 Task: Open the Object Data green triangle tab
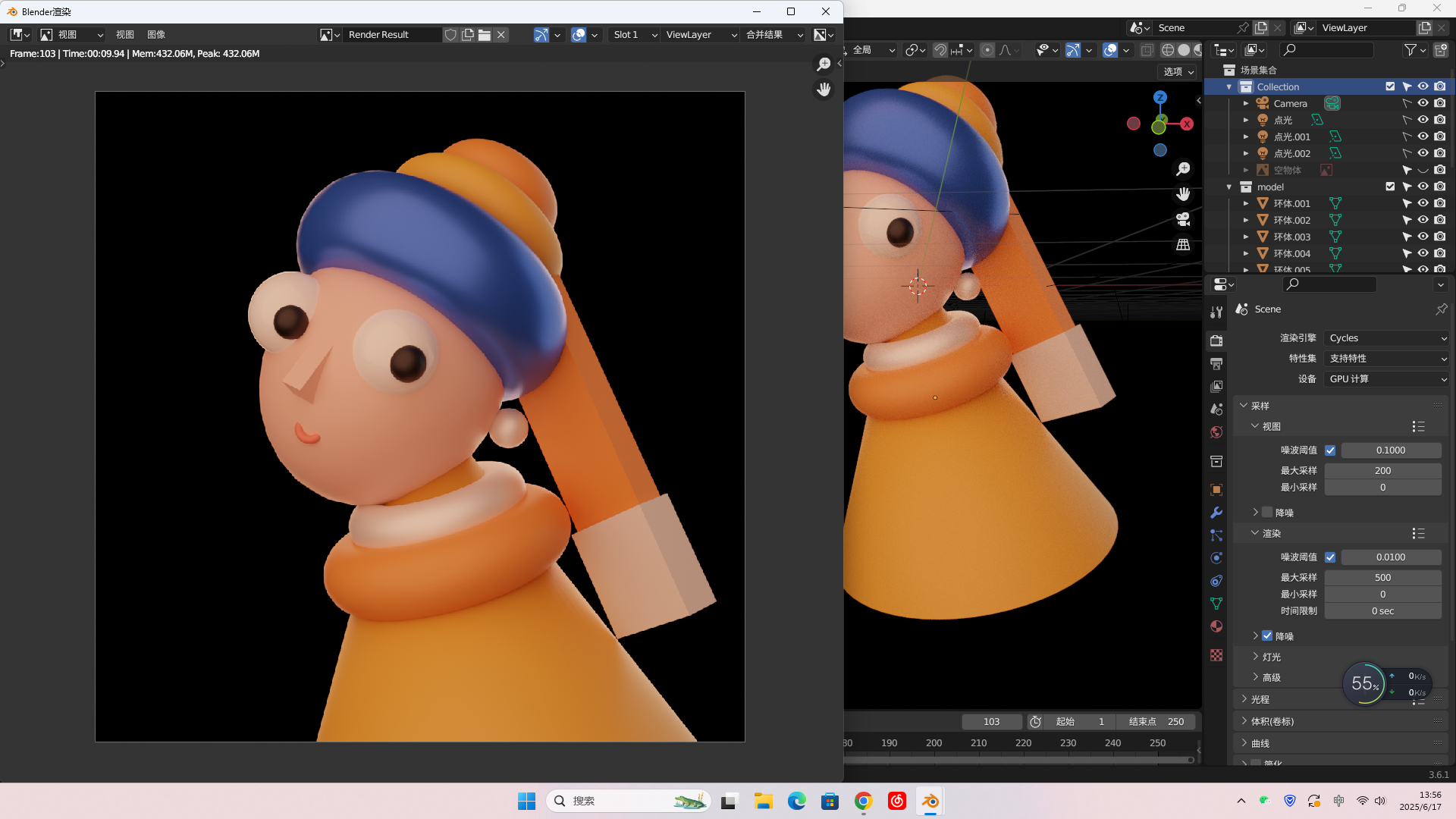(x=1216, y=604)
